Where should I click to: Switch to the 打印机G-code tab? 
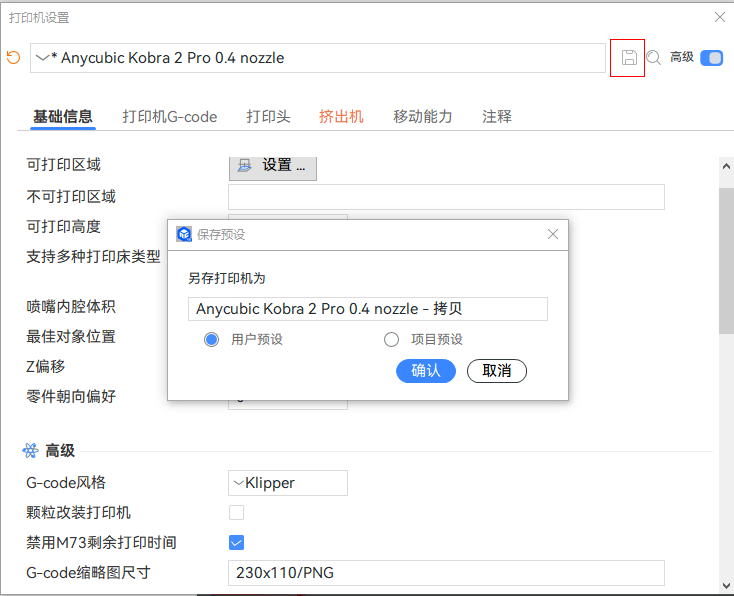(169, 117)
